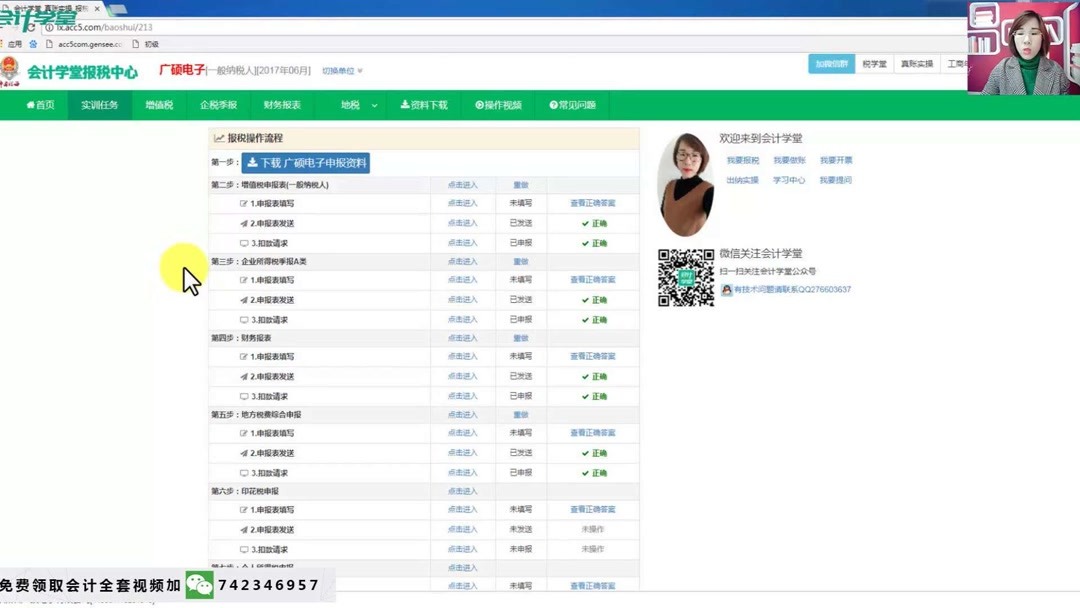This screenshot has width=1080, height=608.
Task: Click the WeChat QR code image
Action: tap(688, 277)
